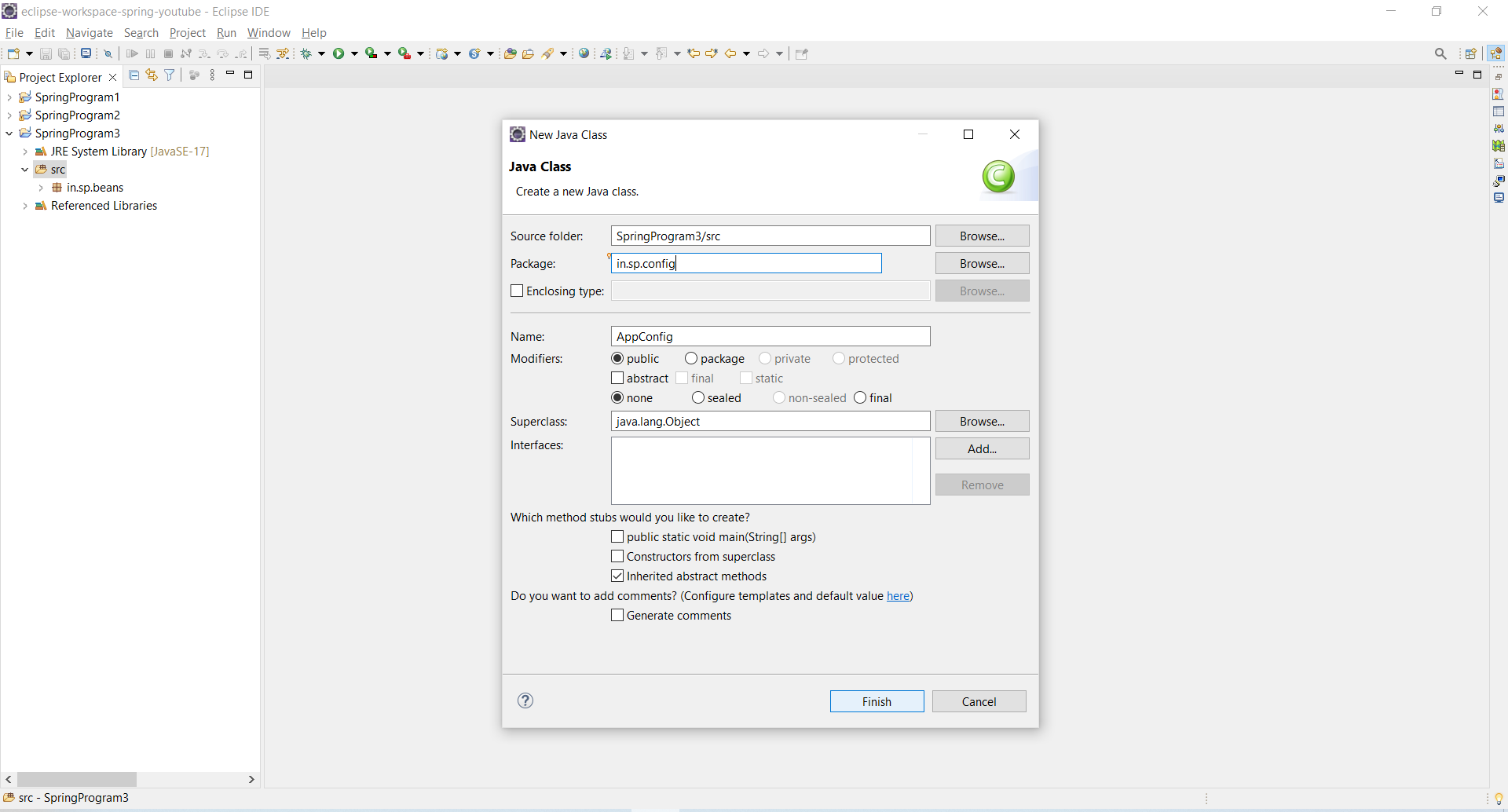Click the Forward navigation arrow icon
Viewport: 1508px width, 812px height.
(763, 53)
